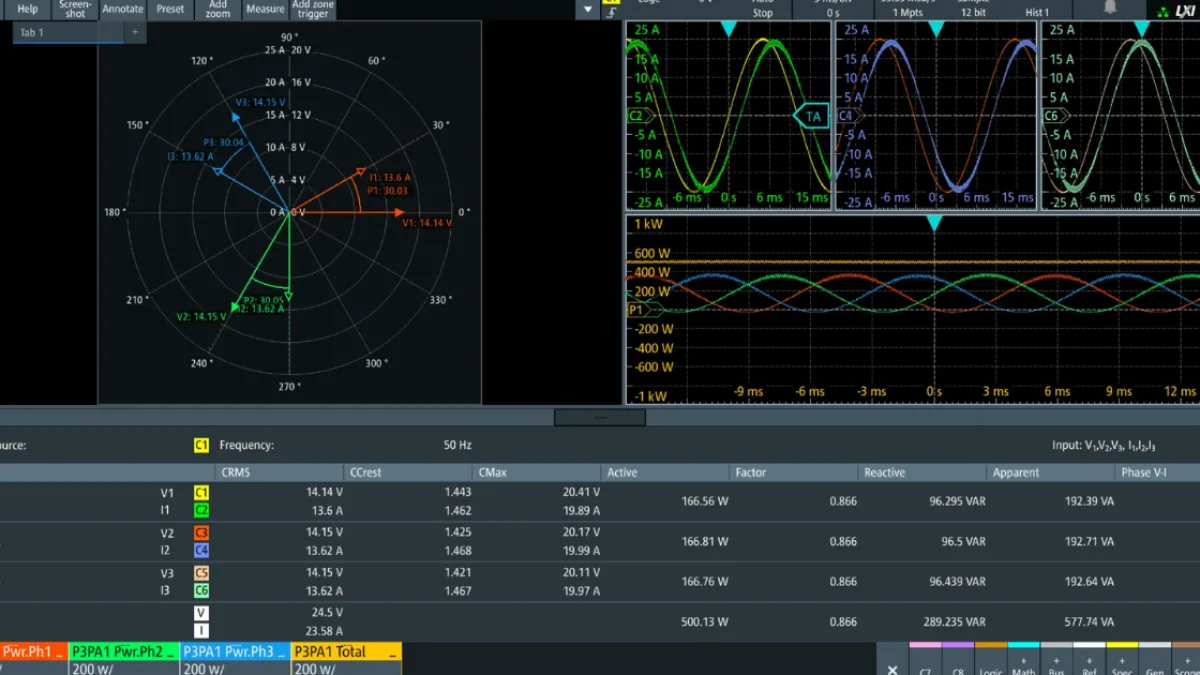Viewport: 1200px width, 675px height.
Task: Click the 577.74 VA total apparent value
Action: (x=1089, y=621)
